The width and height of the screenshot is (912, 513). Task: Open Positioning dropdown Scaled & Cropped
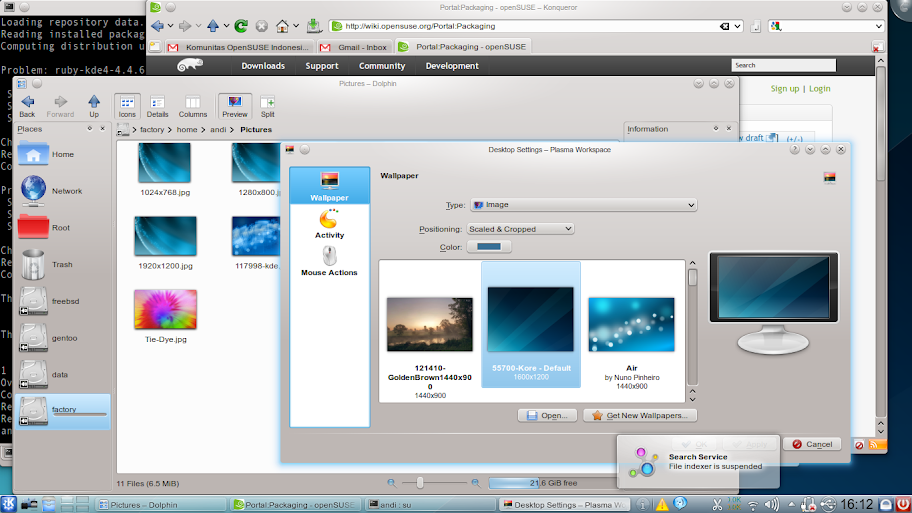click(x=520, y=229)
